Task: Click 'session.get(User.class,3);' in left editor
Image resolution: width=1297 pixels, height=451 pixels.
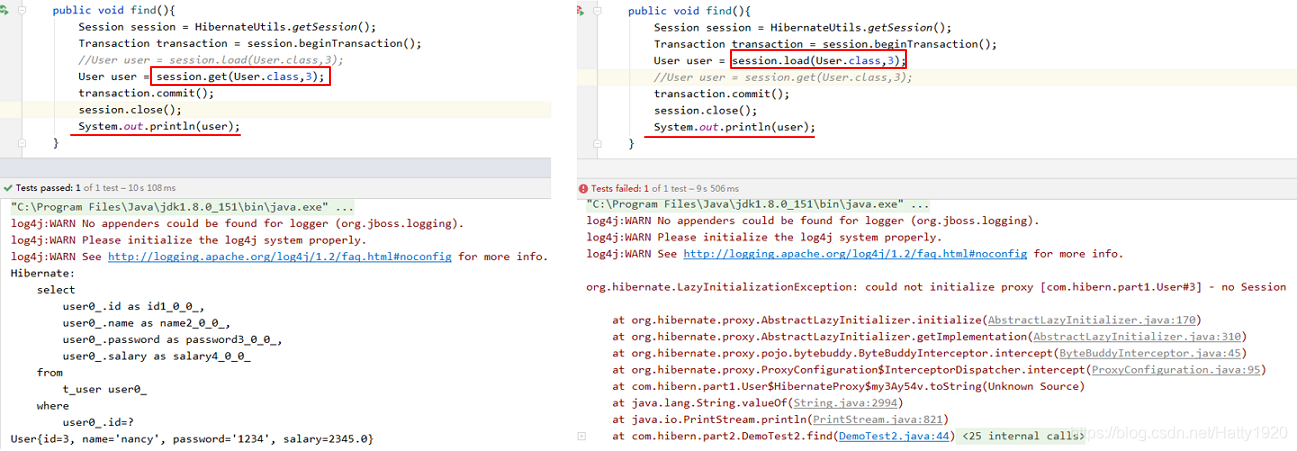Action: point(240,77)
